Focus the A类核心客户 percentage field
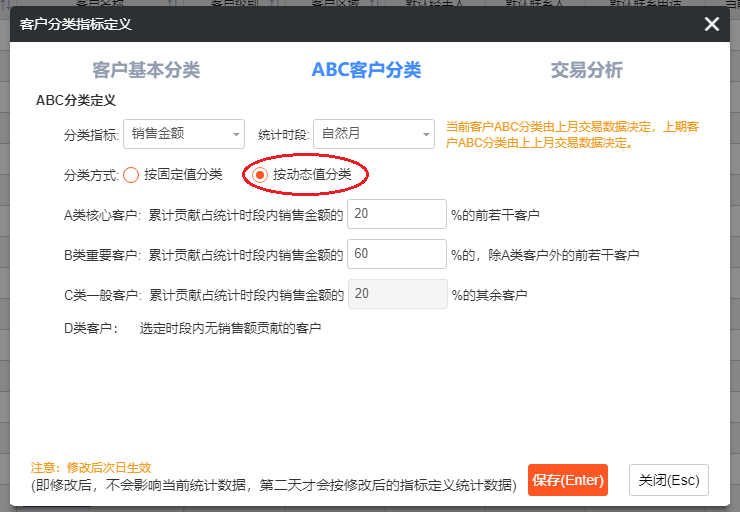740x512 pixels. click(396, 214)
